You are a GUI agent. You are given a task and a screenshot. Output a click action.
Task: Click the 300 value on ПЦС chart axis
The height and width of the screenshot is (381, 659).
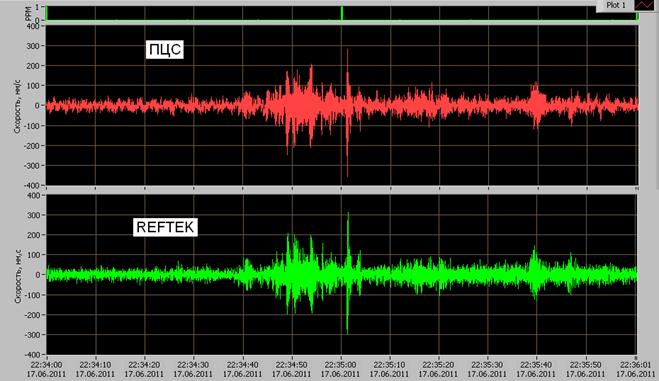click(33, 46)
